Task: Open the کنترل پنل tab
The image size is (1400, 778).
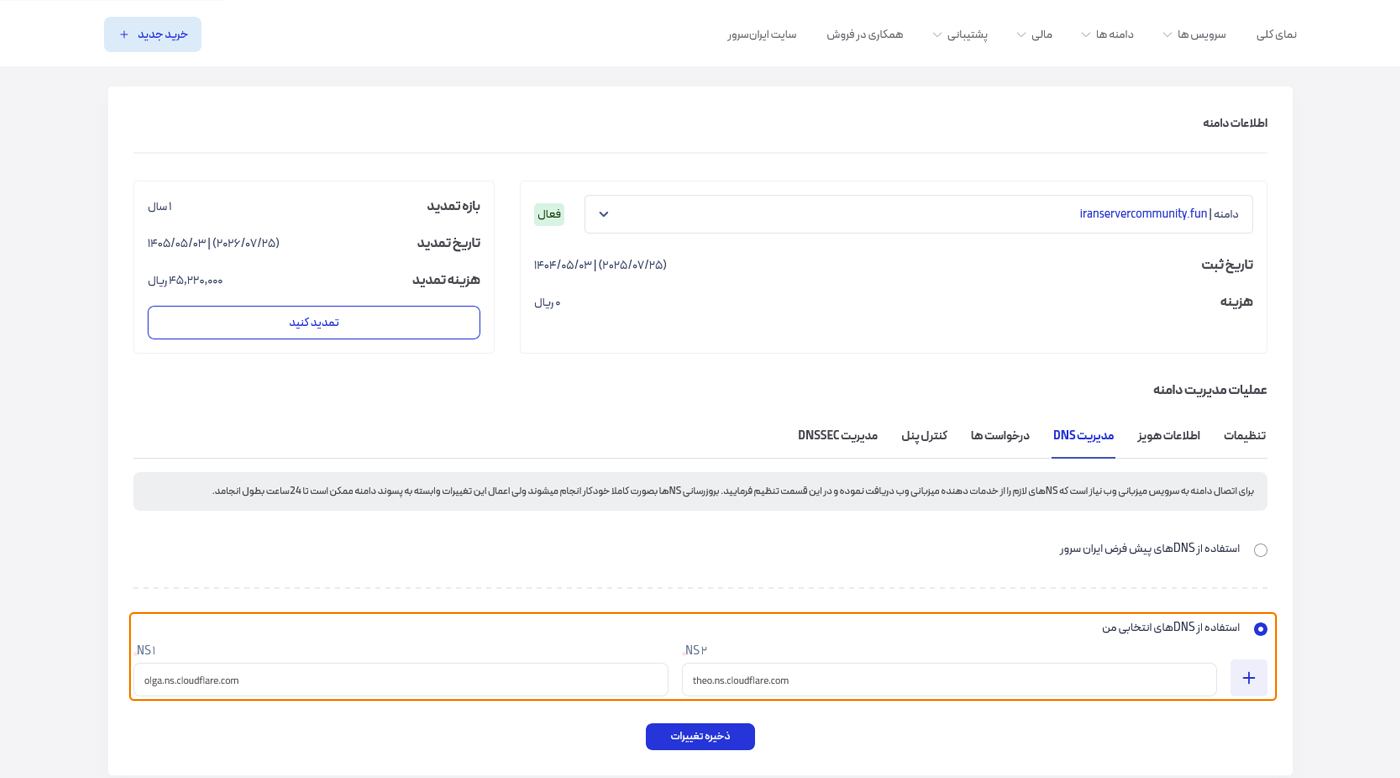Action: (x=924, y=436)
